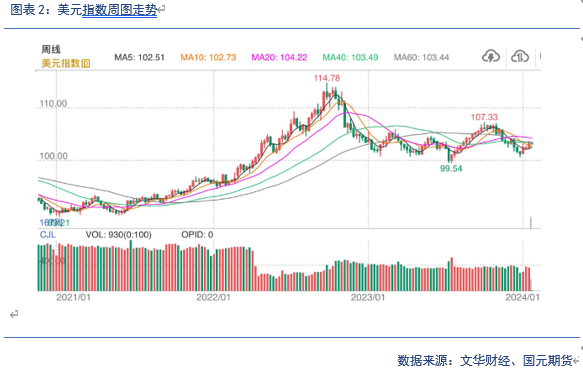Select the MA40: 103.49 indicator label
Image resolution: width=583 pixels, height=369 pixels.
pos(350,57)
